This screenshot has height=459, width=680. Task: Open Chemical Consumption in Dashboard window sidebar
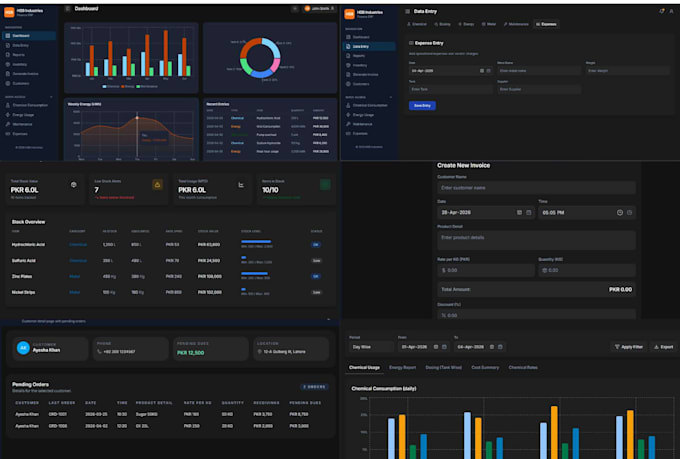pyautogui.click(x=29, y=105)
